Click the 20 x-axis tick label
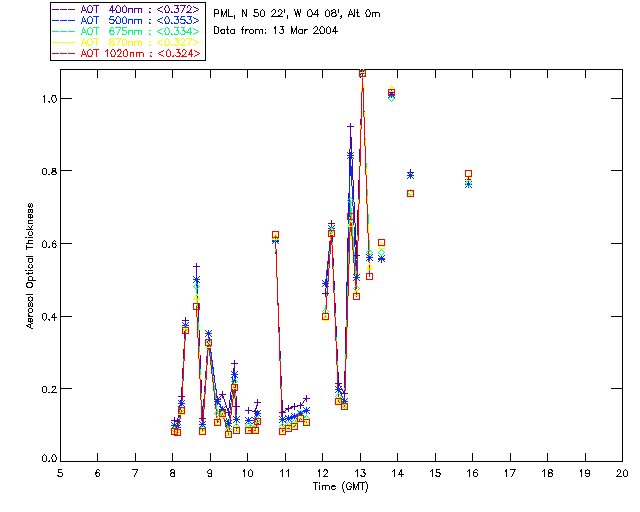The height and width of the screenshot is (512, 640). (x=622, y=473)
